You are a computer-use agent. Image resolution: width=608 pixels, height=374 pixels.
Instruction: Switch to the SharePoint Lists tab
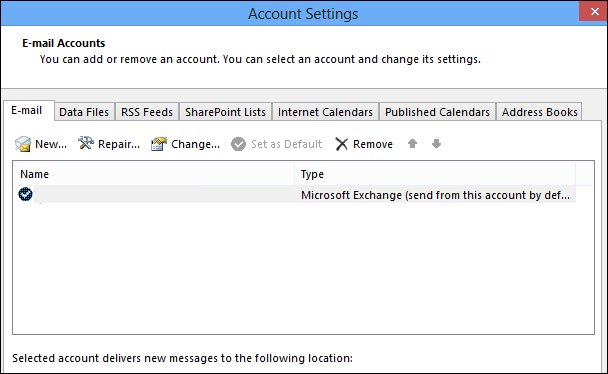tap(225, 112)
